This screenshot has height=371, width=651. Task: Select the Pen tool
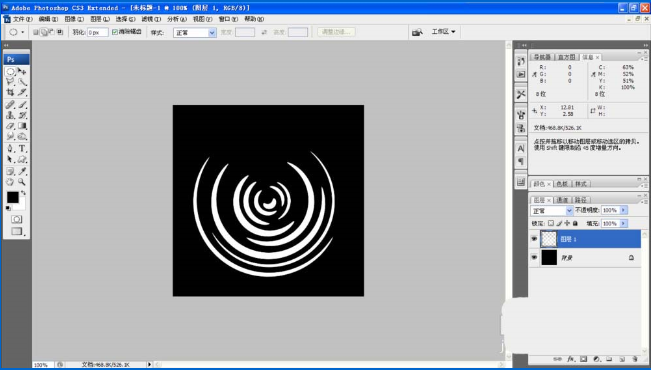[10, 149]
